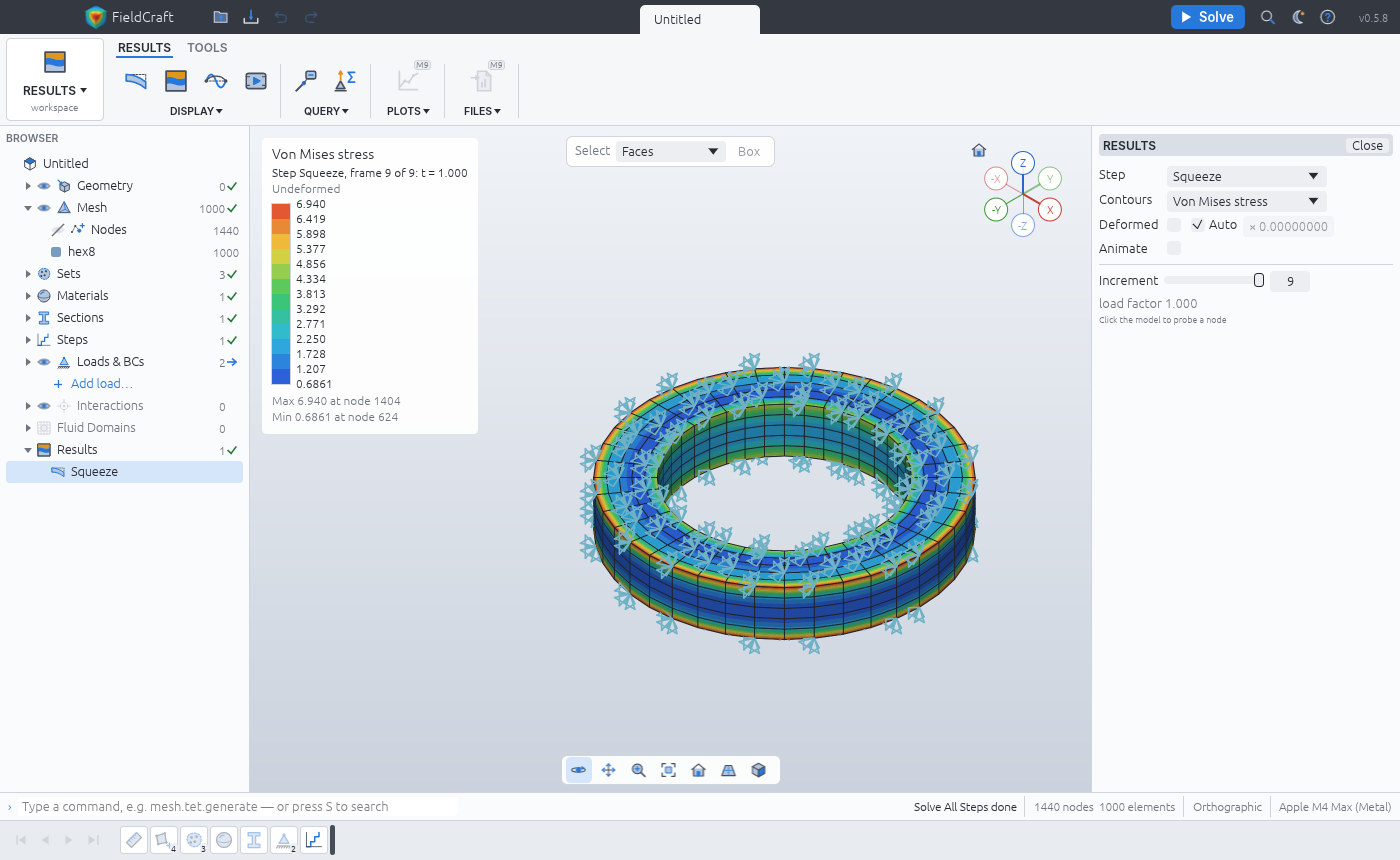
Task: Open the DISPLAY ribbon menu
Action: point(196,111)
